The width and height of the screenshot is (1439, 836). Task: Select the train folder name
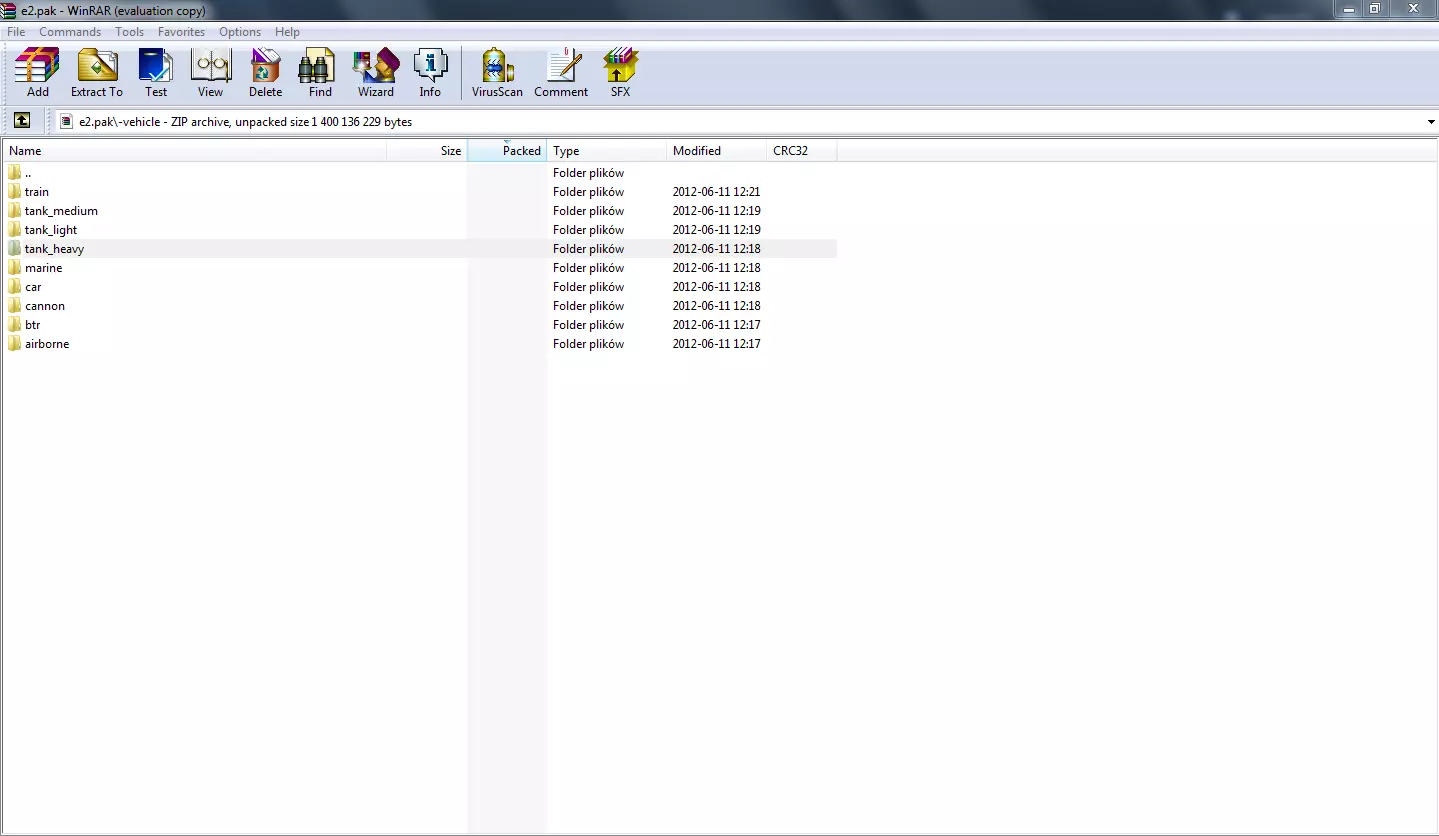click(37, 192)
